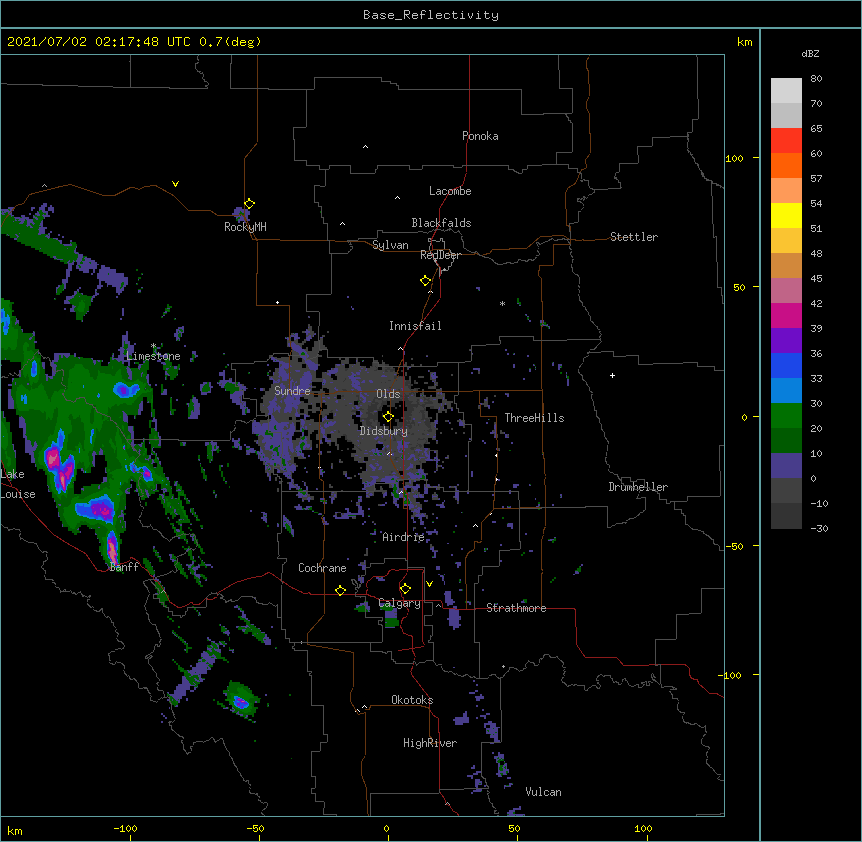This screenshot has height=842, width=862.
Task: Click the 42 value in dBZ legend
Action: coord(816,303)
